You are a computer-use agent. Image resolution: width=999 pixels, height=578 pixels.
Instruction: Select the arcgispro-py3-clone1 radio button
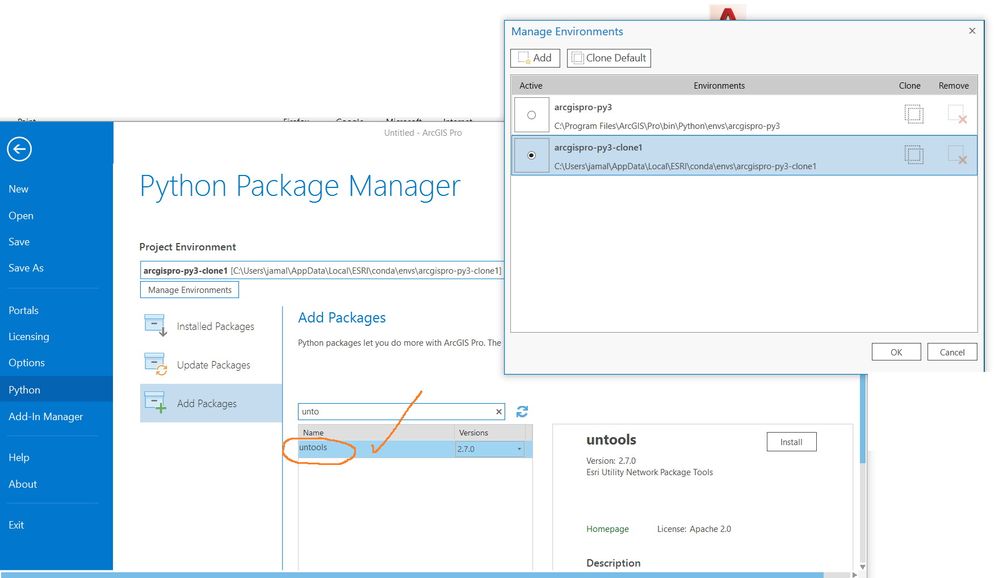click(x=531, y=155)
